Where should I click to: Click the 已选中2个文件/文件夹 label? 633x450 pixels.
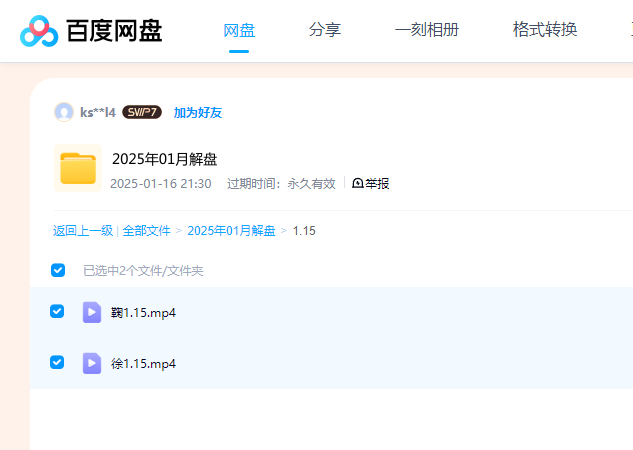tap(143, 271)
